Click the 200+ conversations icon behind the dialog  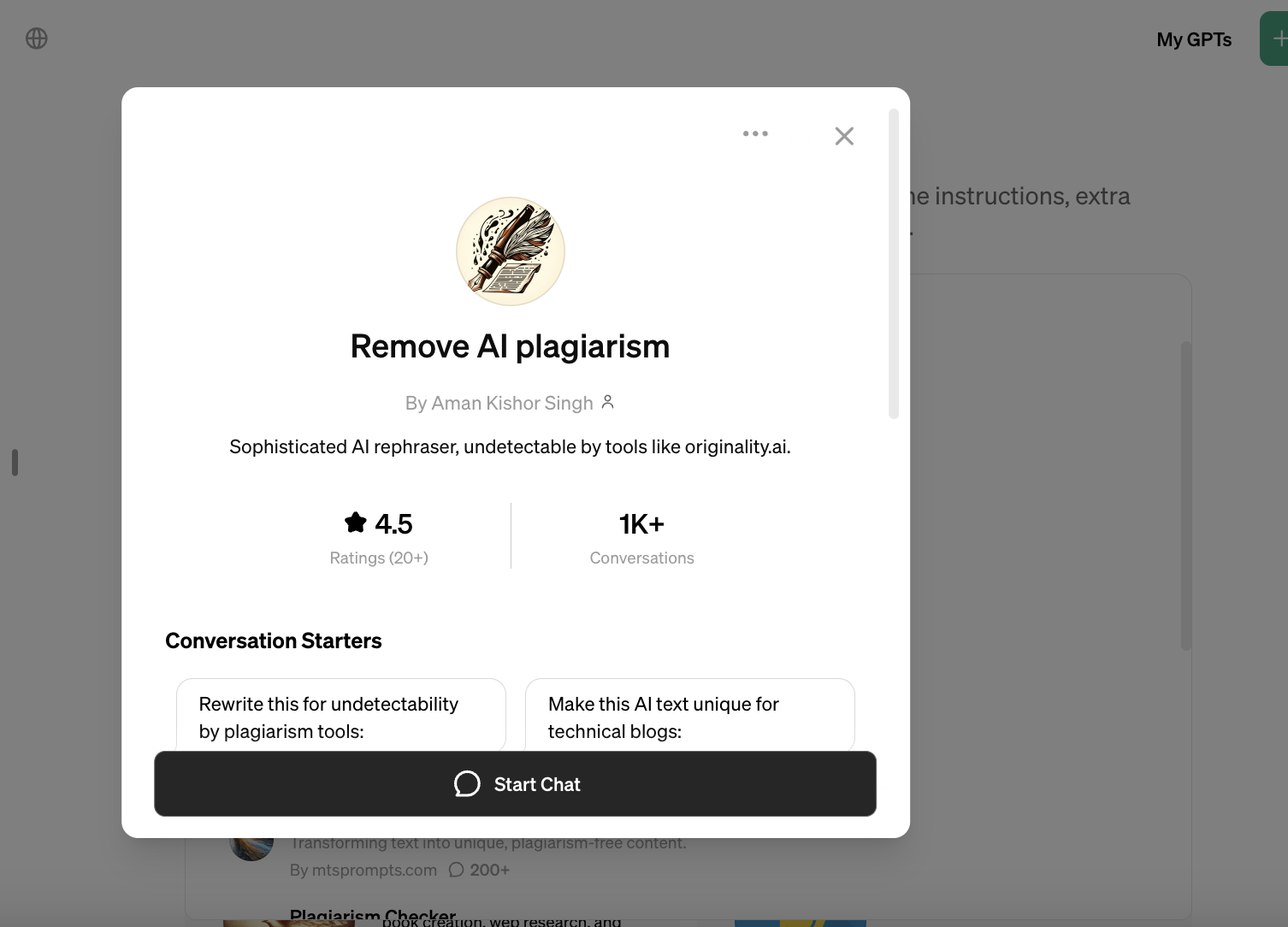click(457, 870)
